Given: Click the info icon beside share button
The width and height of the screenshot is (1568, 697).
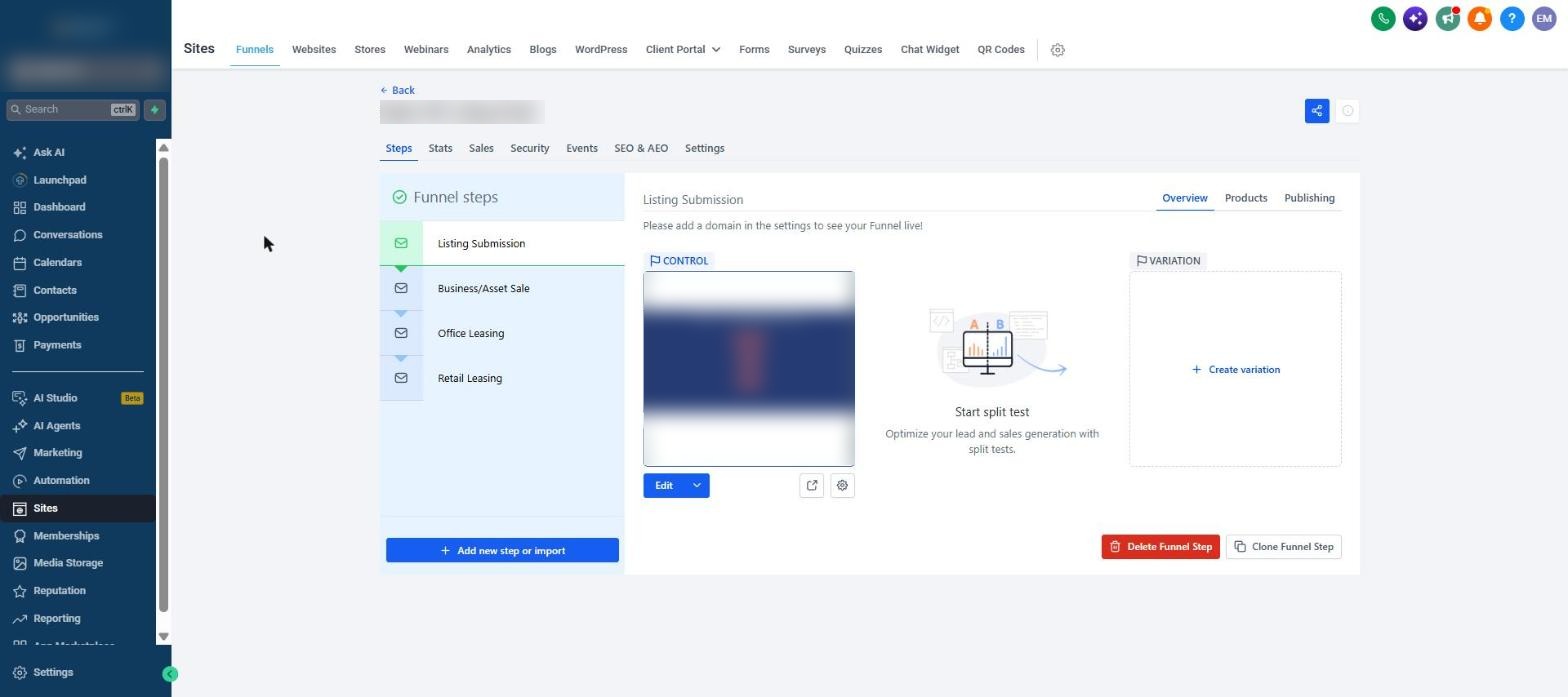Looking at the screenshot, I should click(x=1347, y=111).
